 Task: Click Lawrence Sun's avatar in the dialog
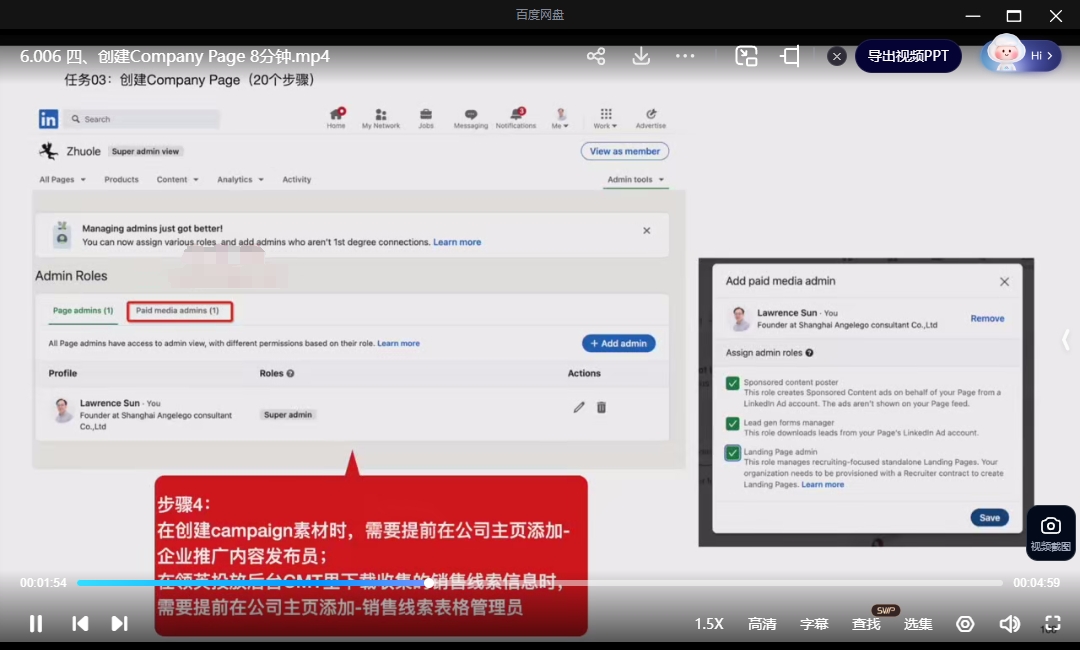coord(740,318)
